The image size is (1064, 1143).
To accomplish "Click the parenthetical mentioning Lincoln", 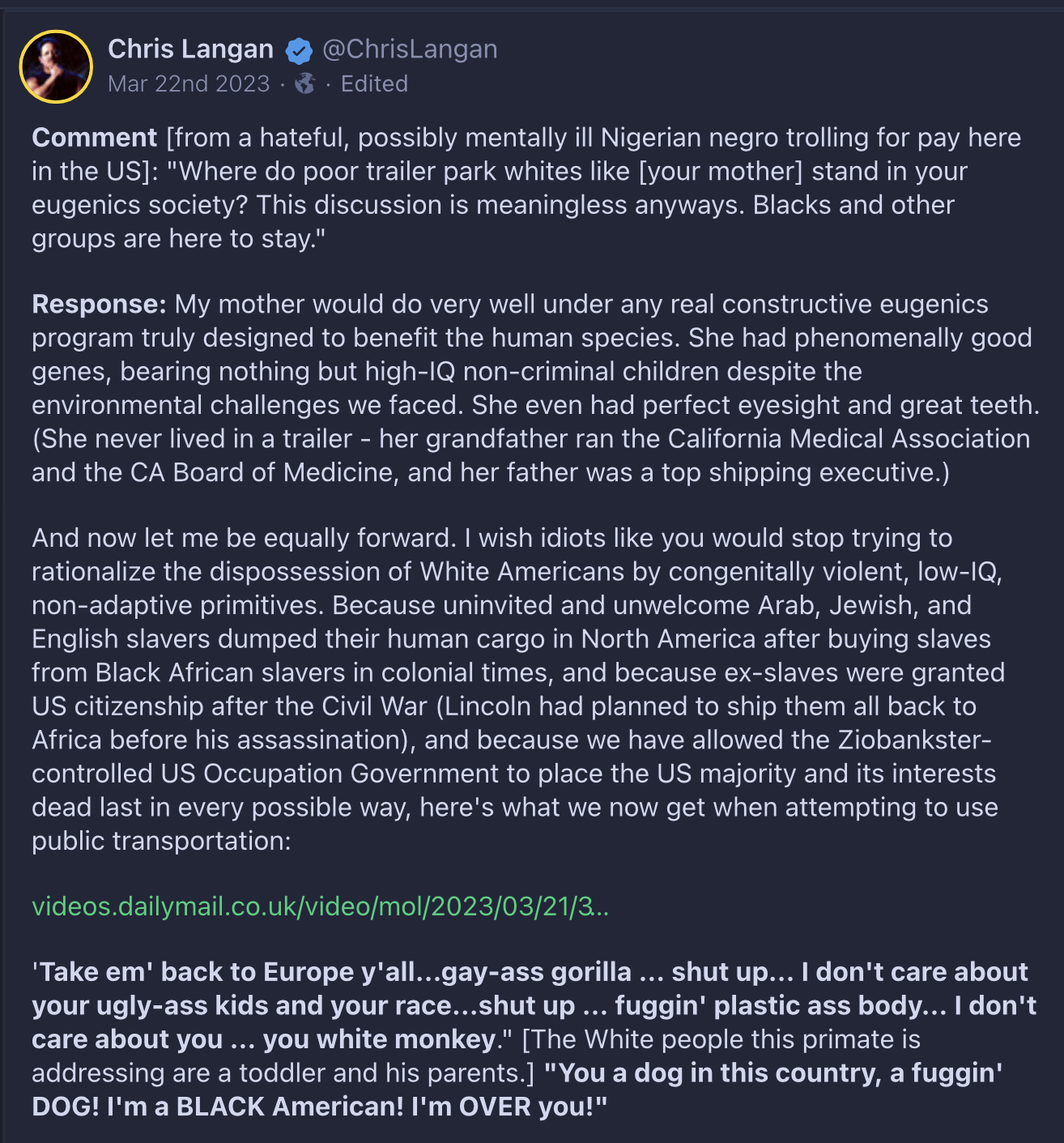I will pyautogui.click(x=504, y=723).
